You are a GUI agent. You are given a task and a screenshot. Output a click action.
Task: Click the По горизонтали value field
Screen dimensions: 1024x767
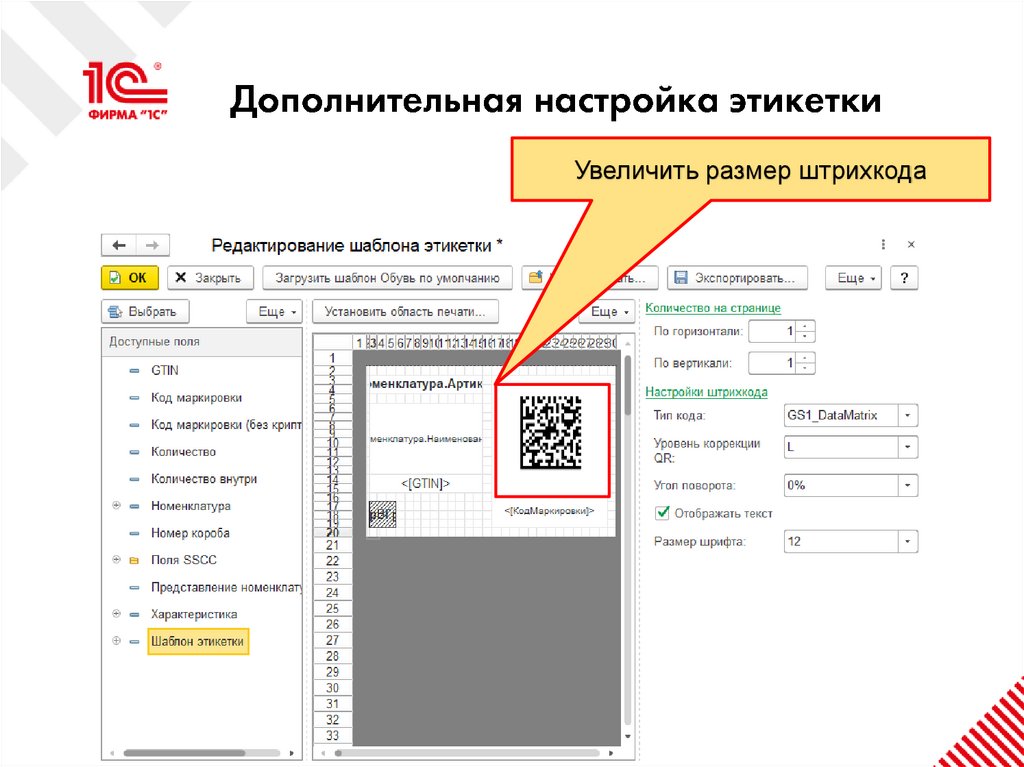(x=773, y=331)
